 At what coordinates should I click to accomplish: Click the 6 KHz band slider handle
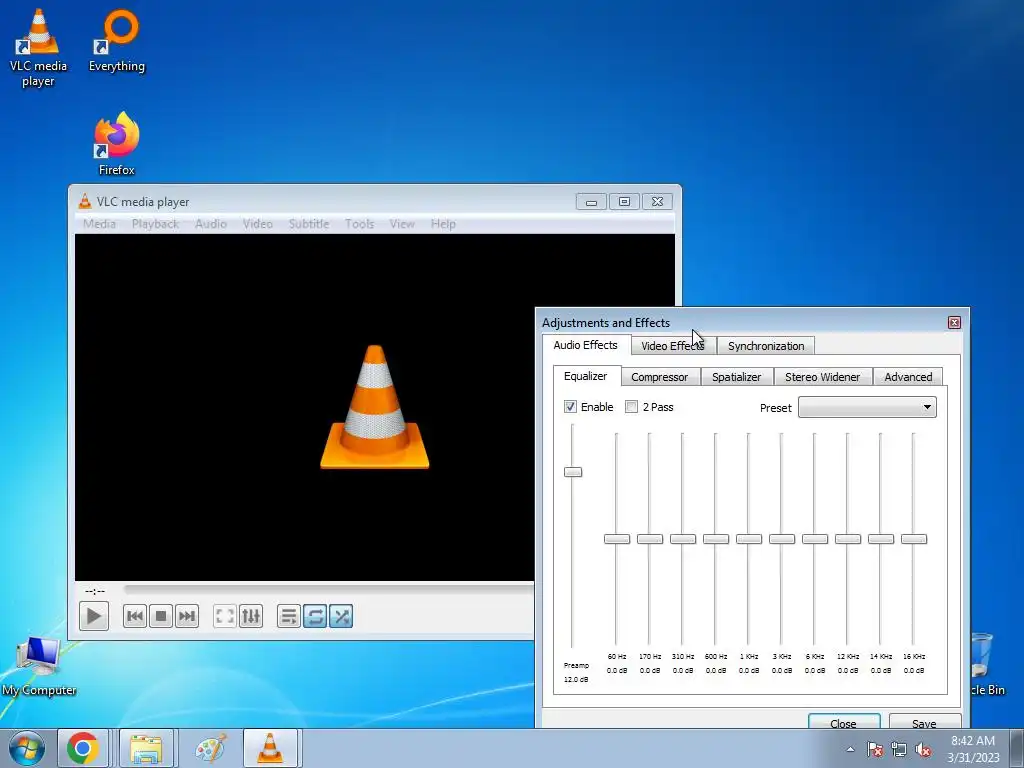coord(815,539)
